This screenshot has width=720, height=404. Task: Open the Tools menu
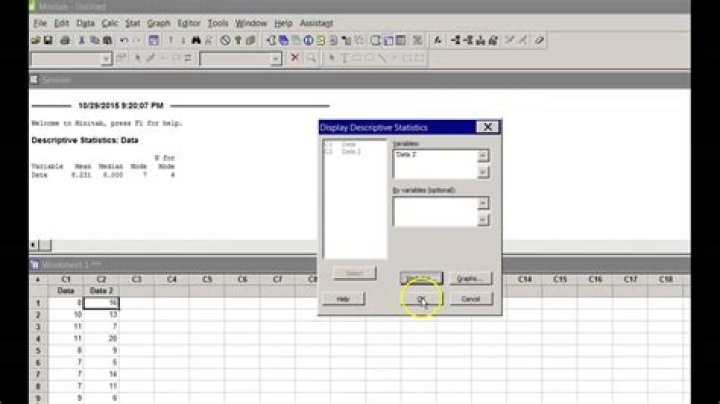click(x=218, y=23)
